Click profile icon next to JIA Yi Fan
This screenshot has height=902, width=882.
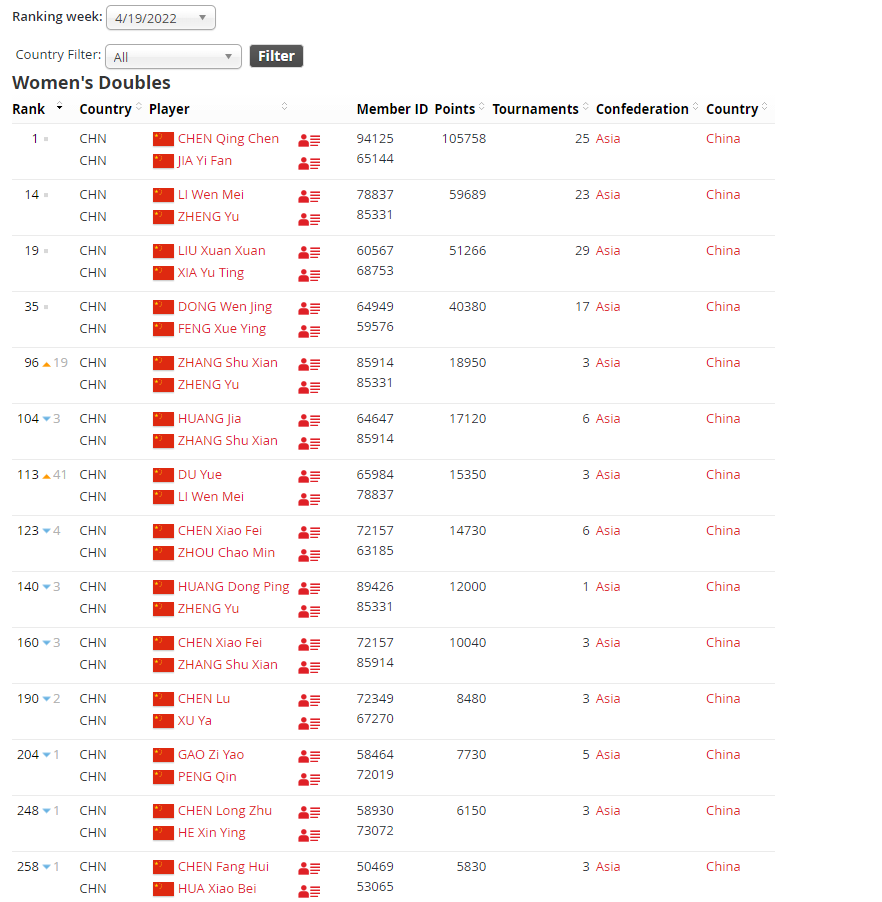pos(309,163)
